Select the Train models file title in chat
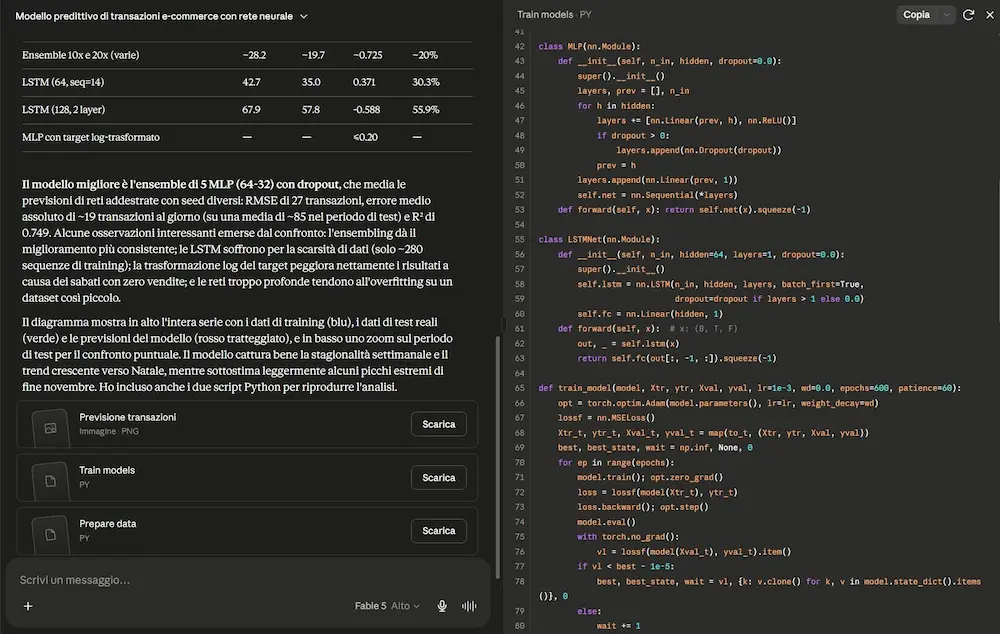The height and width of the screenshot is (634, 1000). [107, 470]
